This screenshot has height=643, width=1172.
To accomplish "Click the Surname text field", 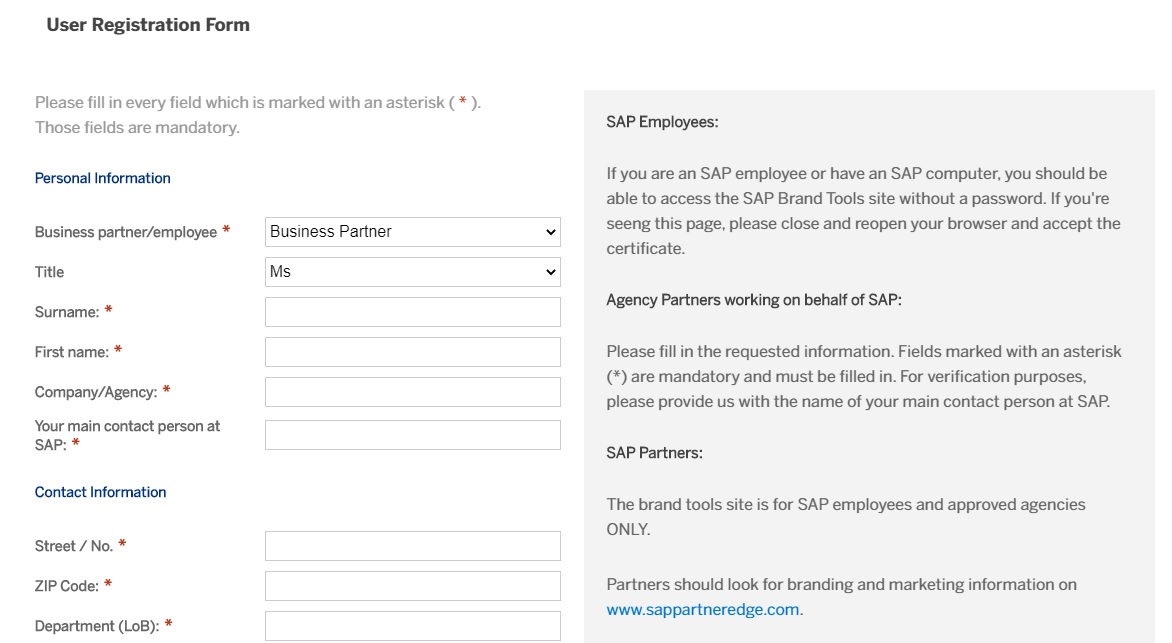I will tap(412, 312).
